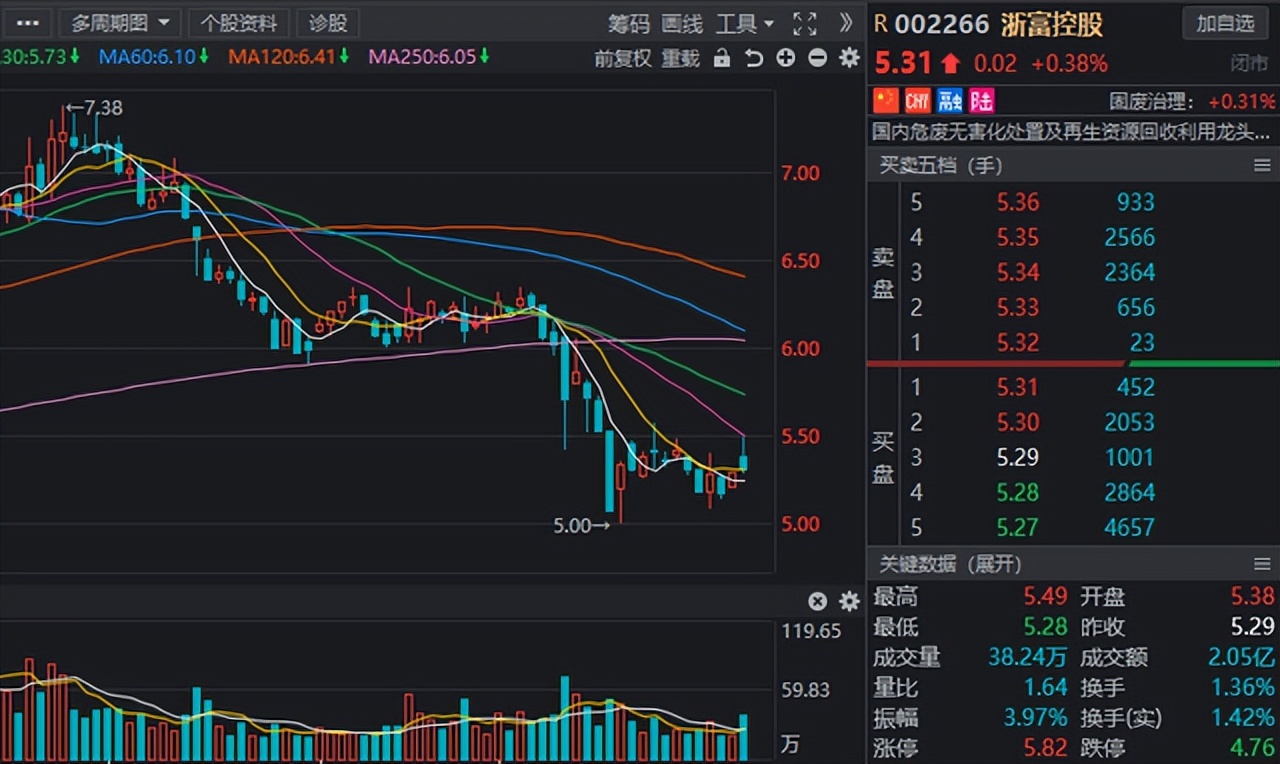Zoom in chart with plus icon
The height and width of the screenshot is (764, 1280).
pos(785,58)
